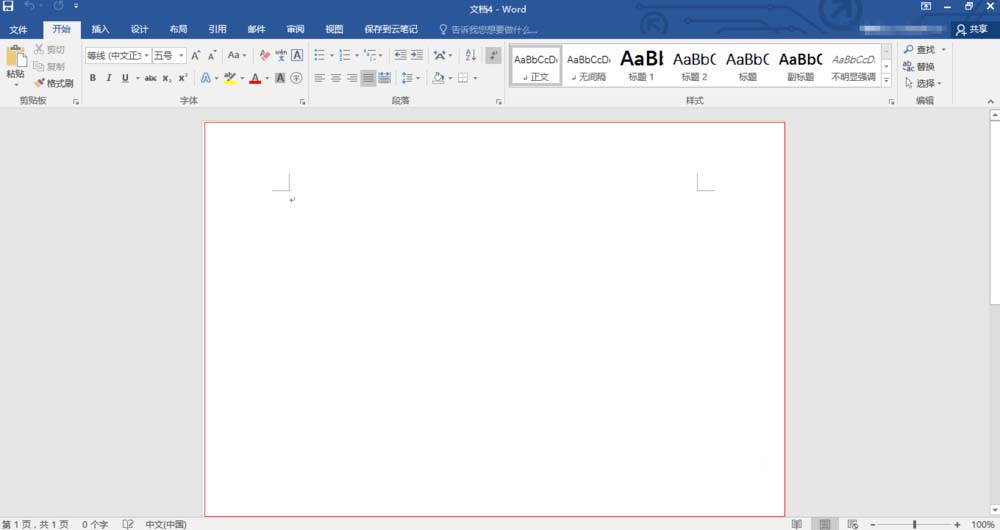Apply center paragraph alignment
The width and height of the screenshot is (1000, 530).
click(336, 78)
